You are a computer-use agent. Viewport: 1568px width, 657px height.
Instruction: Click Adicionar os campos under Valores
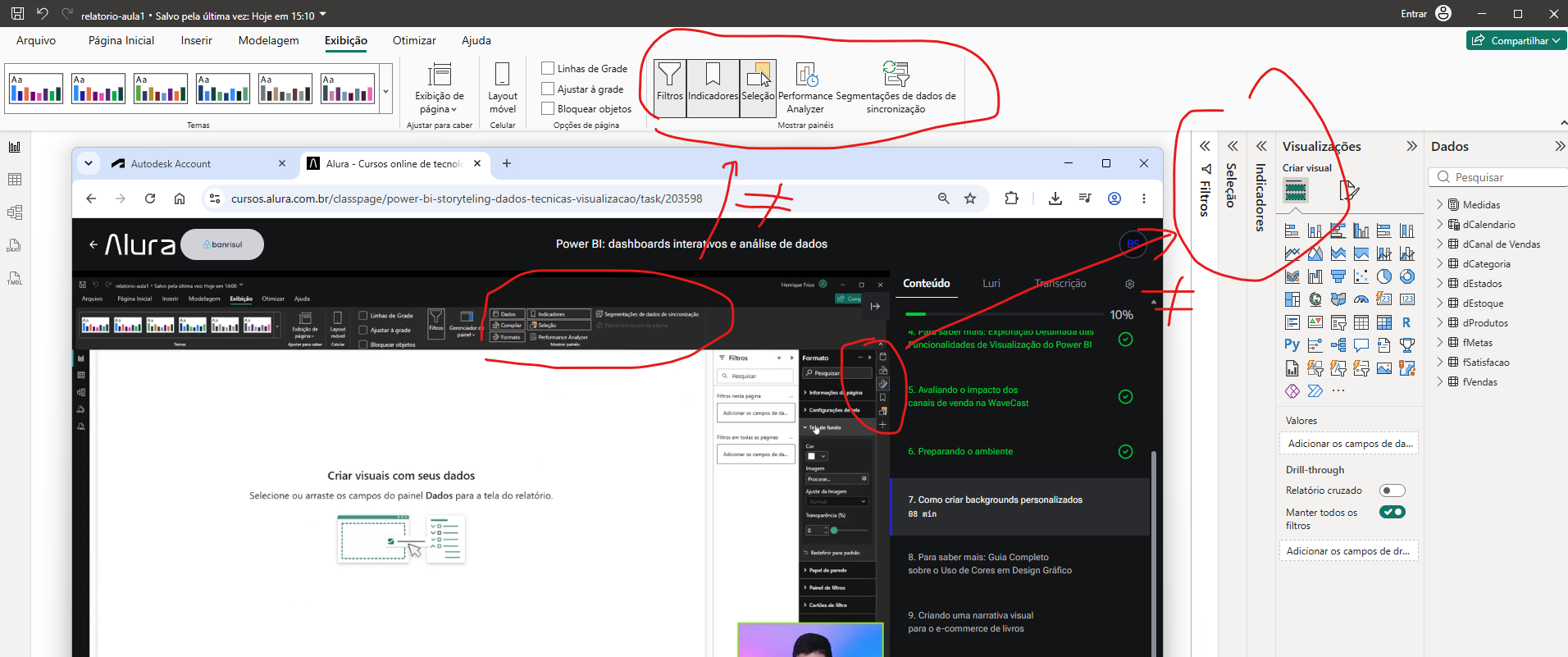pos(1349,444)
